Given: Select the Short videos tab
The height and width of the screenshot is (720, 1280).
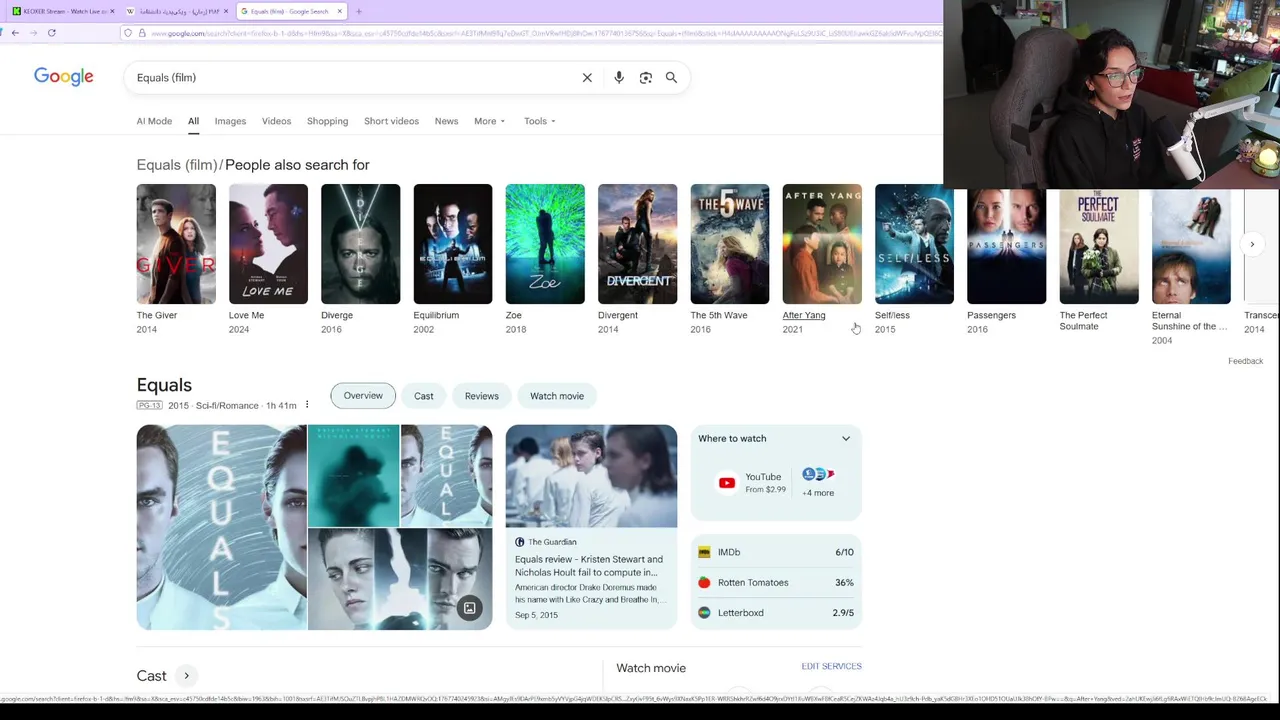Looking at the screenshot, I should click(x=392, y=121).
